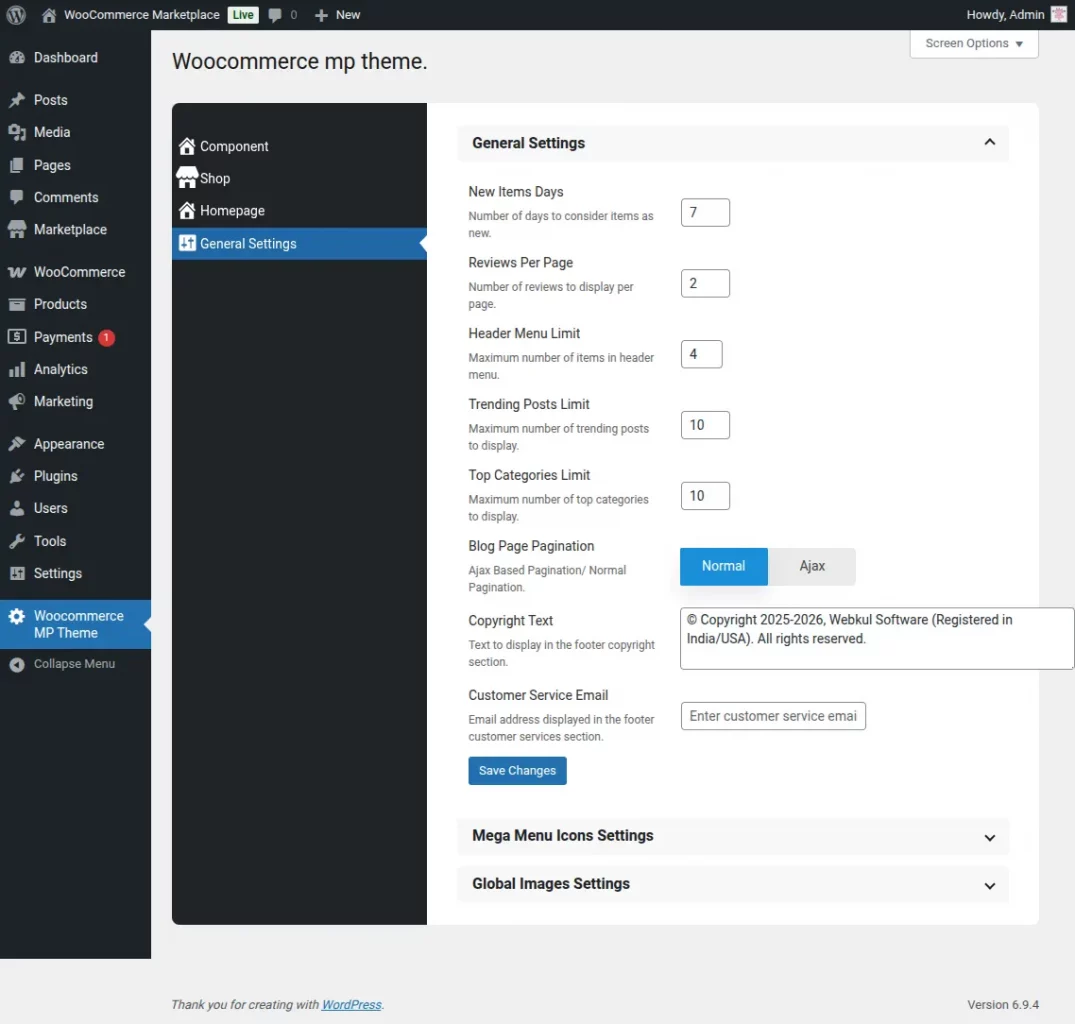
Task: Click the Homepage house icon in theme panel
Action: 187,210
